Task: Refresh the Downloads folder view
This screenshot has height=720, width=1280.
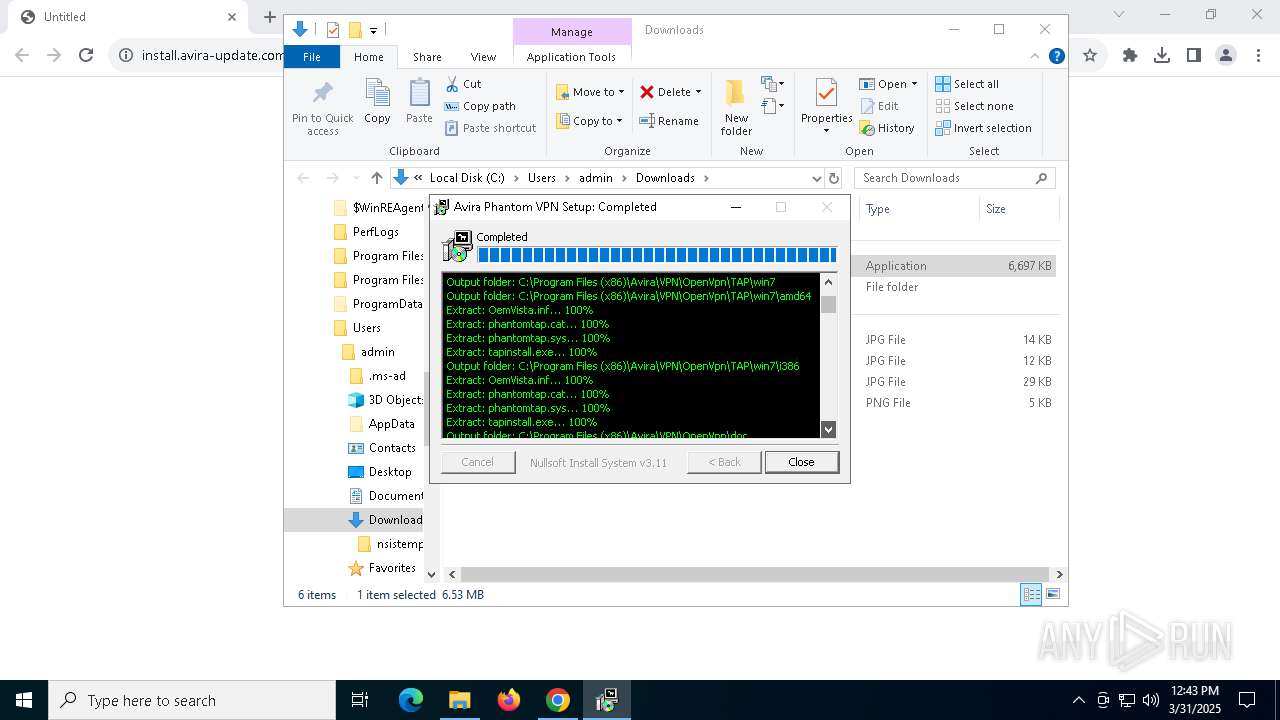Action: point(834,178)
